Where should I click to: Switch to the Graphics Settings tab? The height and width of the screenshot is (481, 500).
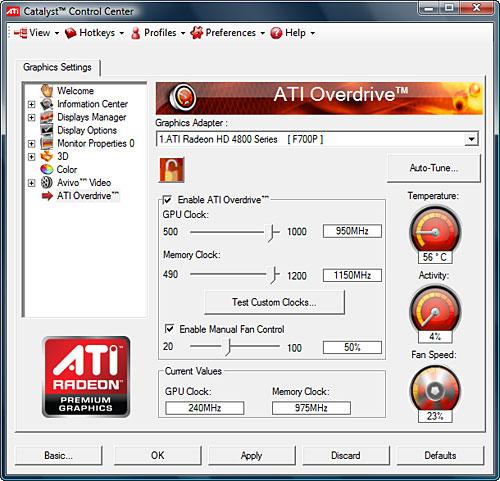coord(57,67)
